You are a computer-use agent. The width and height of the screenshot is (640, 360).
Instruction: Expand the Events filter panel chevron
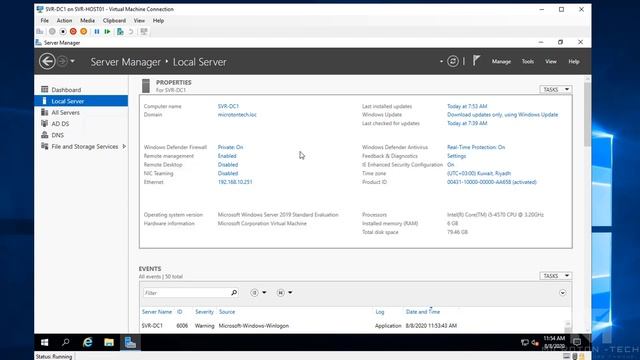coord(562,293)
